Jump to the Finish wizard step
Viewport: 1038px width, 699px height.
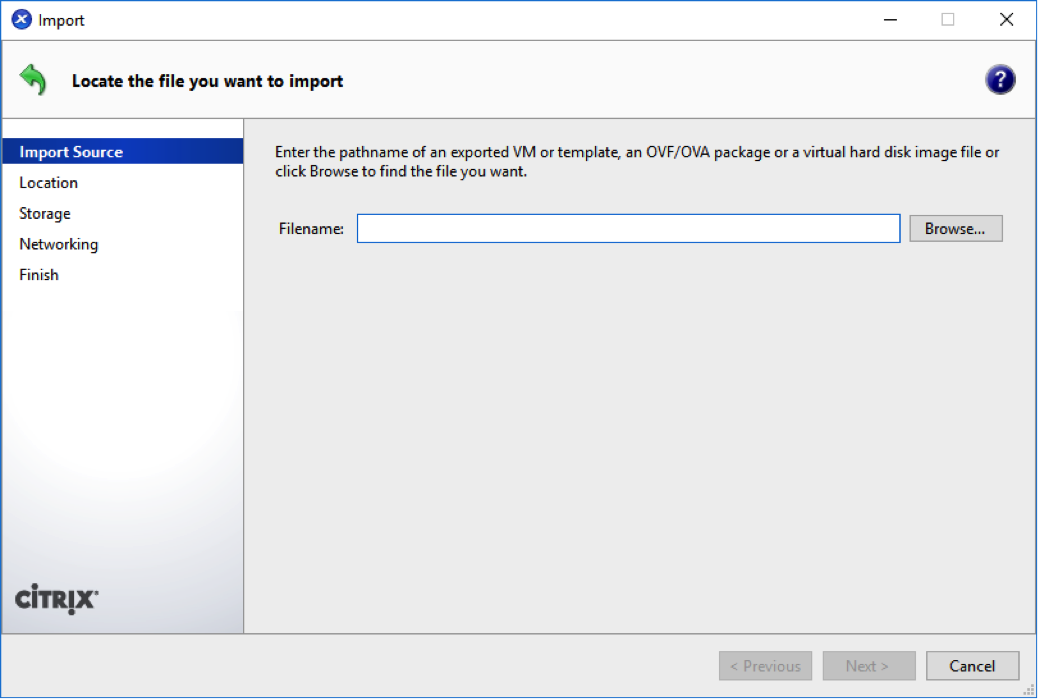[x=38, y=275]
